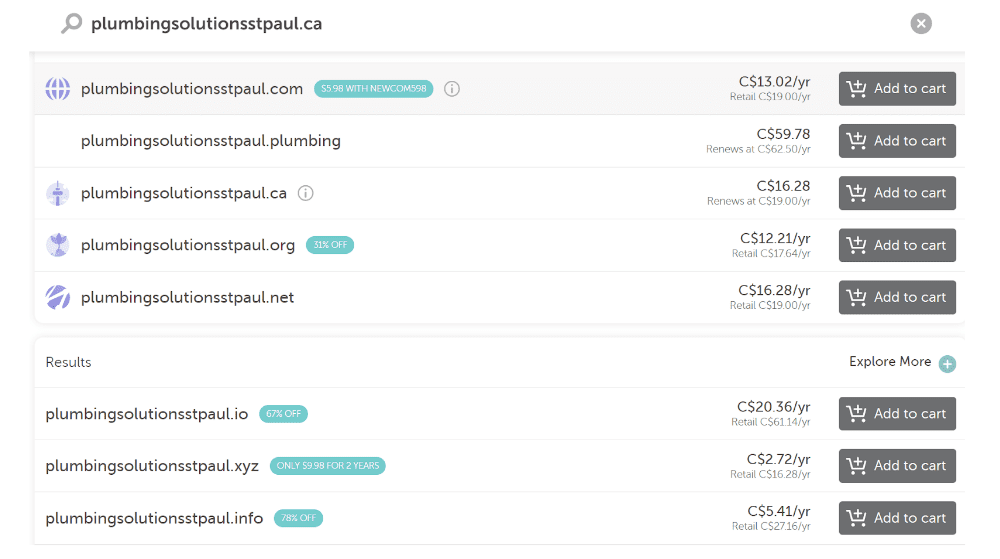The height and width of the screenshot is (559, 1000).
Task: Click the info icon beside the .com domain
Action: click(452, 89)
